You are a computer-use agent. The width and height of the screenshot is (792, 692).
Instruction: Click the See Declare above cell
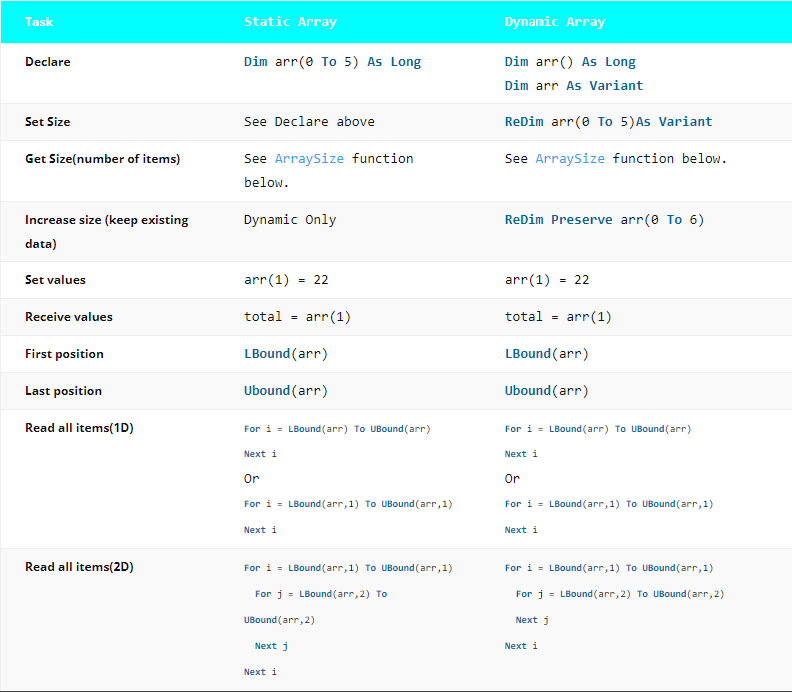click(x=309, y=122)
